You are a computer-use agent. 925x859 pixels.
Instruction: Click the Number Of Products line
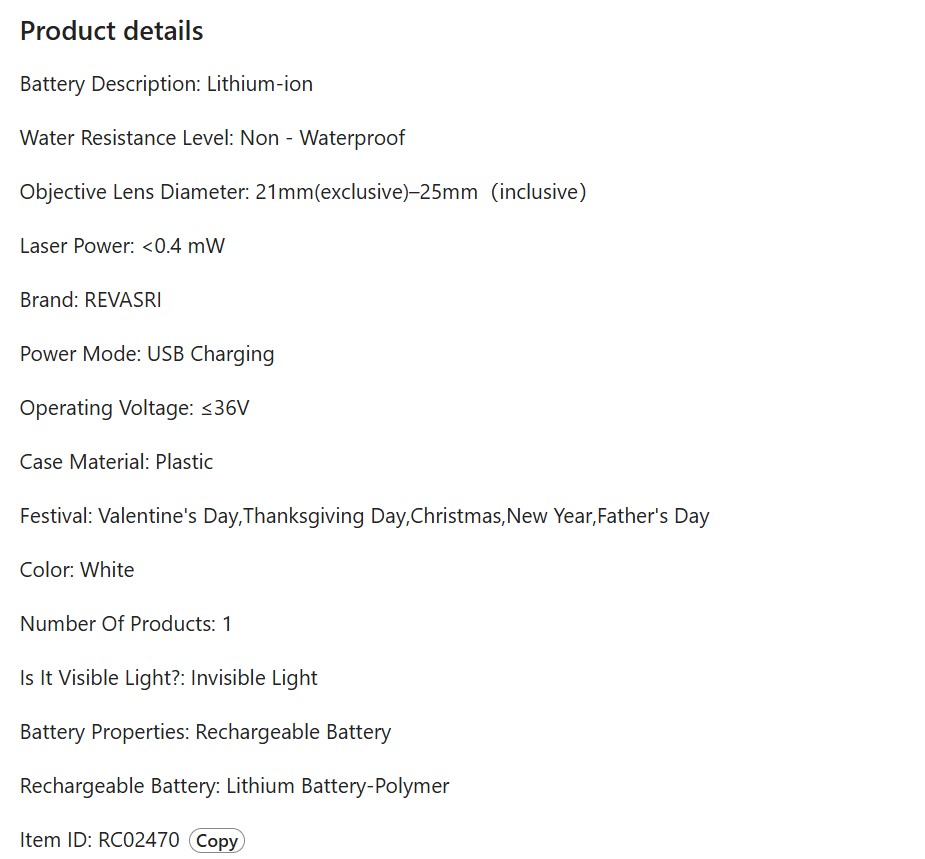[x=126, y=624]
